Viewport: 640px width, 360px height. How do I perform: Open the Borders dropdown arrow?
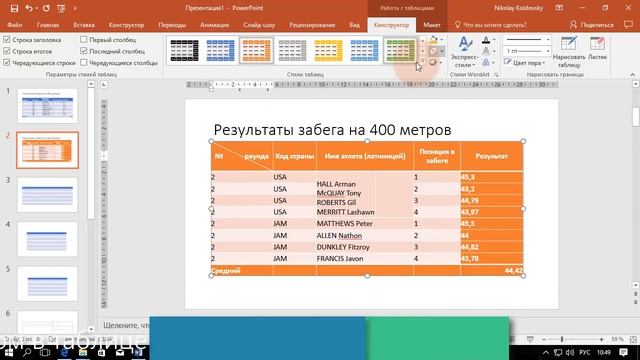[x=442, y=51]
